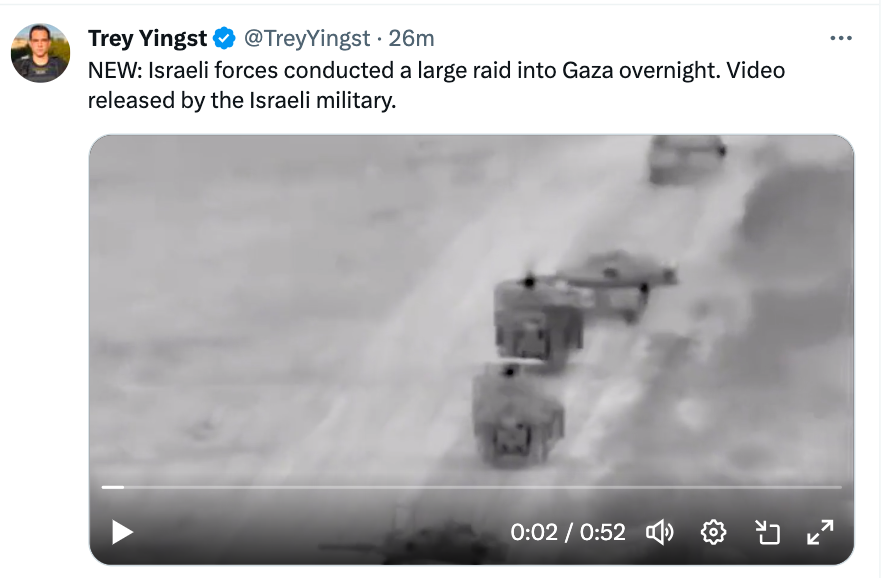Visit the @TreyYingst handle link

307,38
